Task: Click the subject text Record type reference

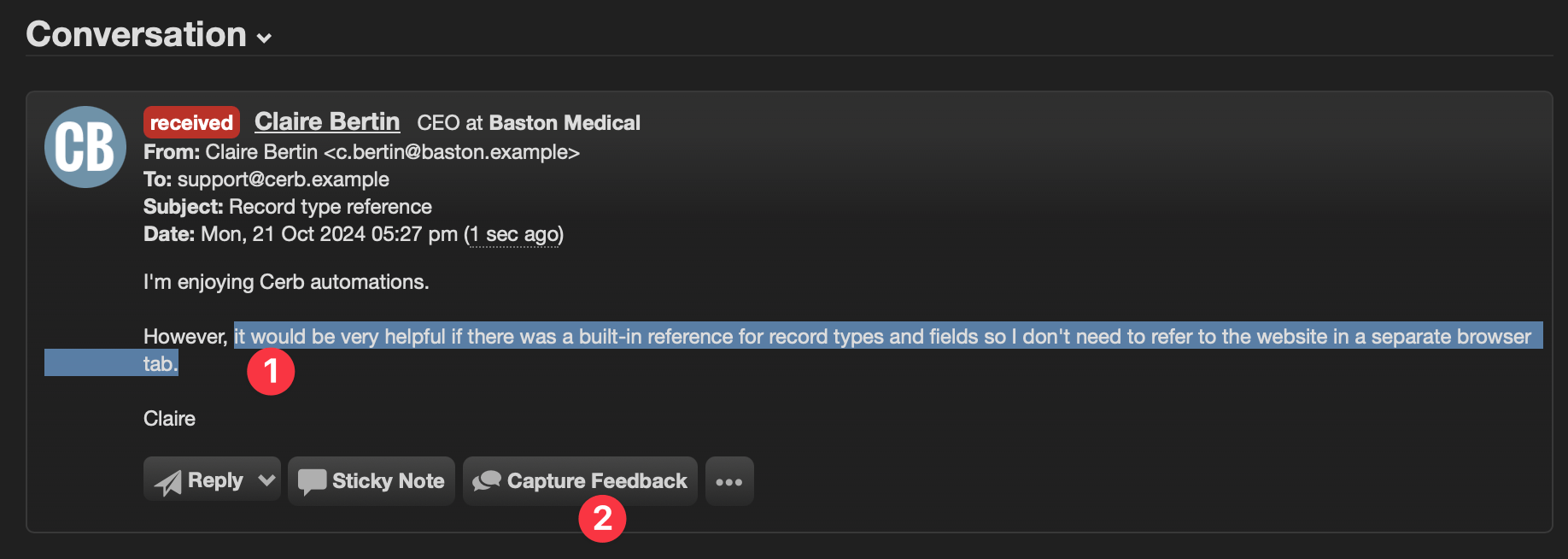Action: pyautogui.click(x=331, y=207)
